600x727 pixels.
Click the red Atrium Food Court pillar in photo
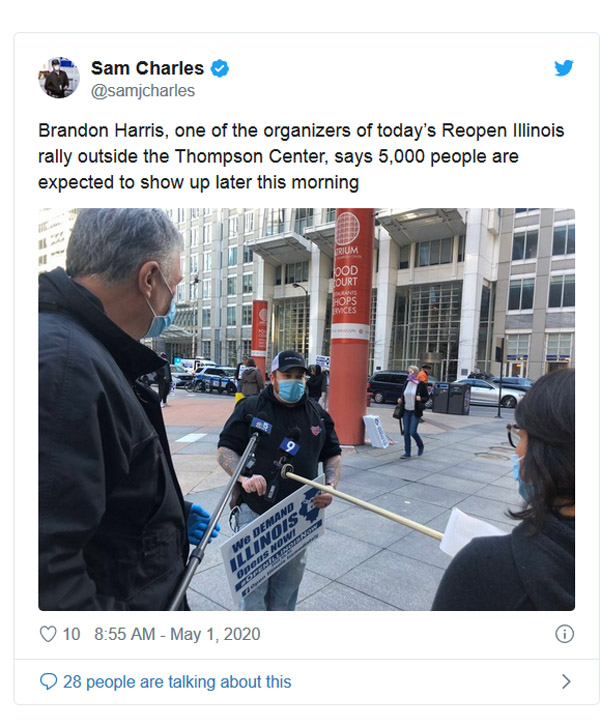351,325
